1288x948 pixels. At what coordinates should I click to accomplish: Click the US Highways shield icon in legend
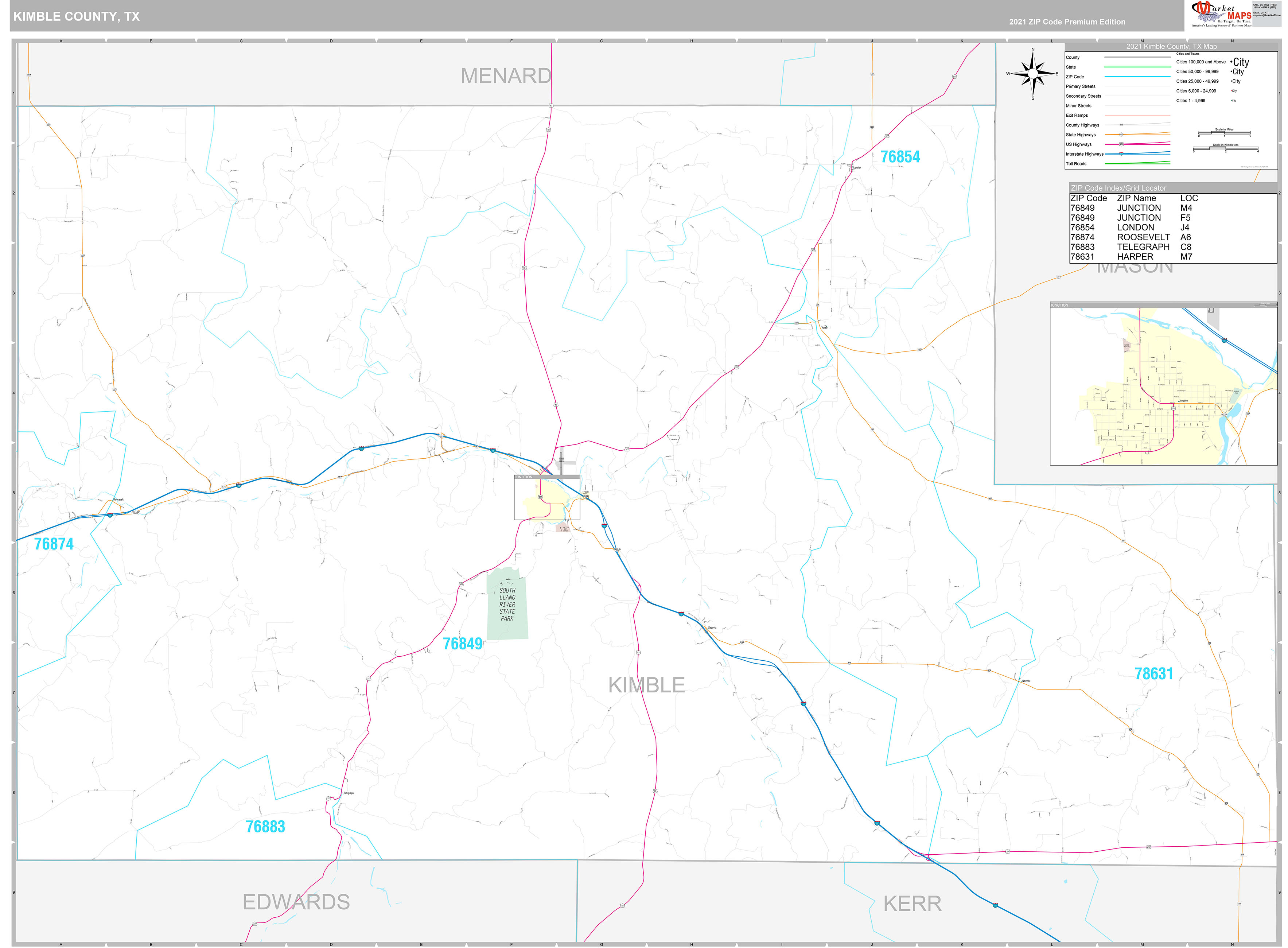coord(1122,144)
